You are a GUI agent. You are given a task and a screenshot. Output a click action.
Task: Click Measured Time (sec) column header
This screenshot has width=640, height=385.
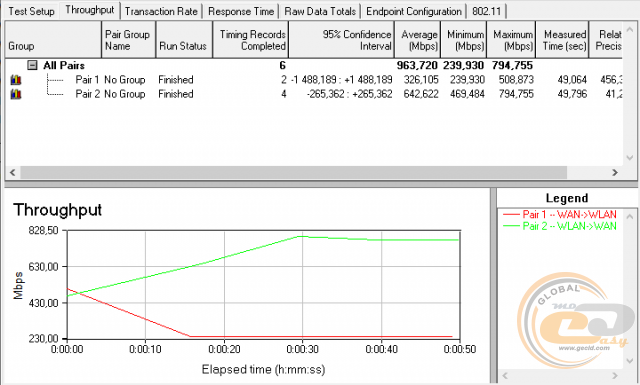pyautogui.click(x=562, y=40)
